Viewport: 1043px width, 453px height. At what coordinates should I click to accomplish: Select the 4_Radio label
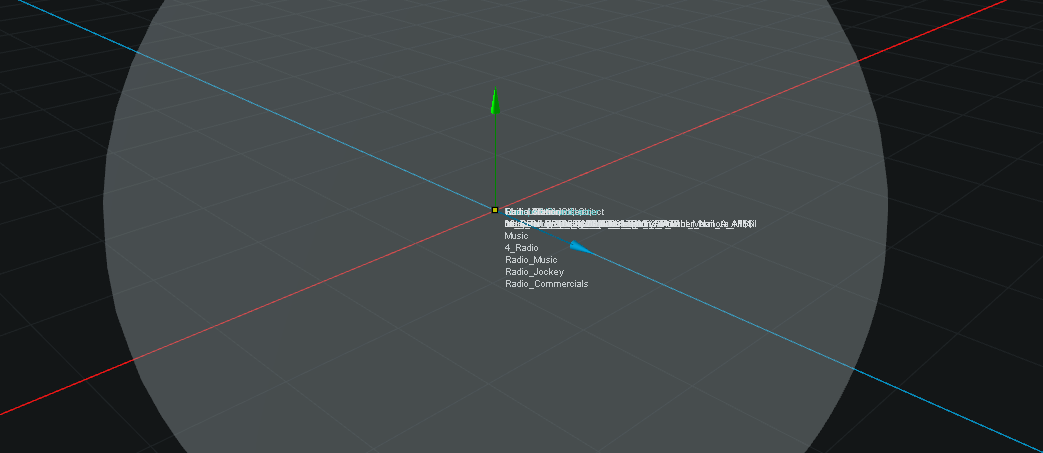pyautogui.click(x=522, y=247)
